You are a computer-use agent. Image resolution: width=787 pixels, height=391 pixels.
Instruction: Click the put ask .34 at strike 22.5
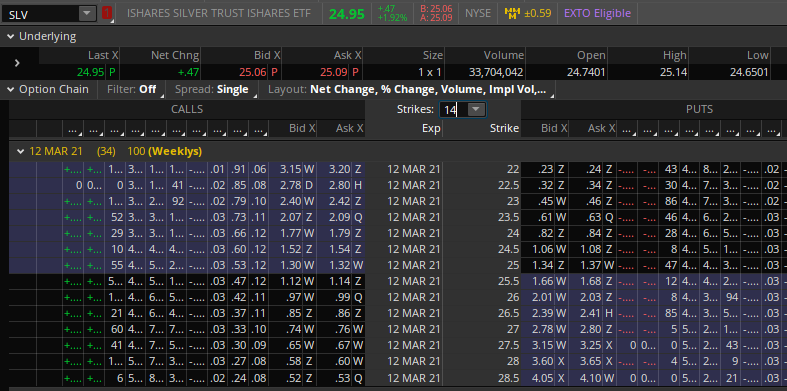coord(593,185)
